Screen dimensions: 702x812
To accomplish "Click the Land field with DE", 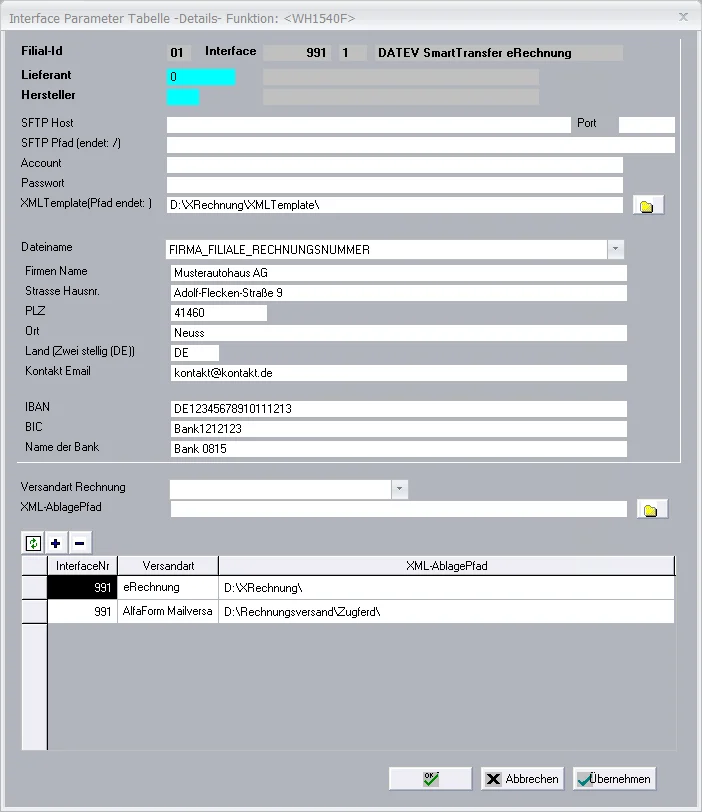I will coord(195,353).
